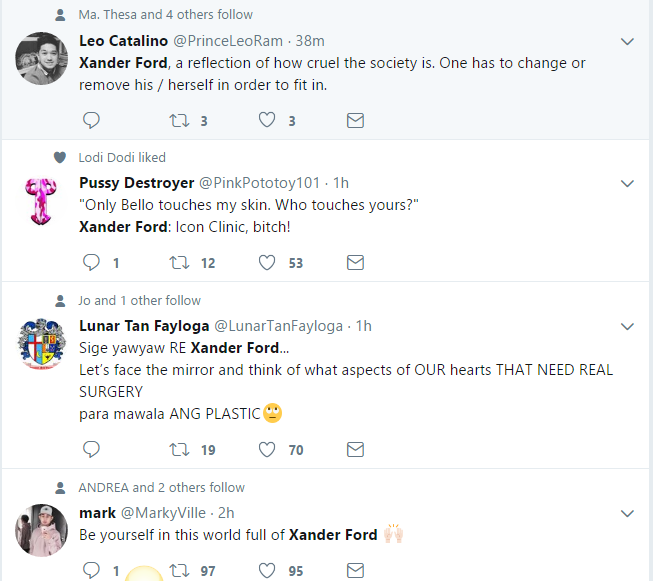This screenshot has height=581, width=653.
Task: Open the dropdown on Lunar Tan Fayloga's tweet
Action: tap(627, 326)
